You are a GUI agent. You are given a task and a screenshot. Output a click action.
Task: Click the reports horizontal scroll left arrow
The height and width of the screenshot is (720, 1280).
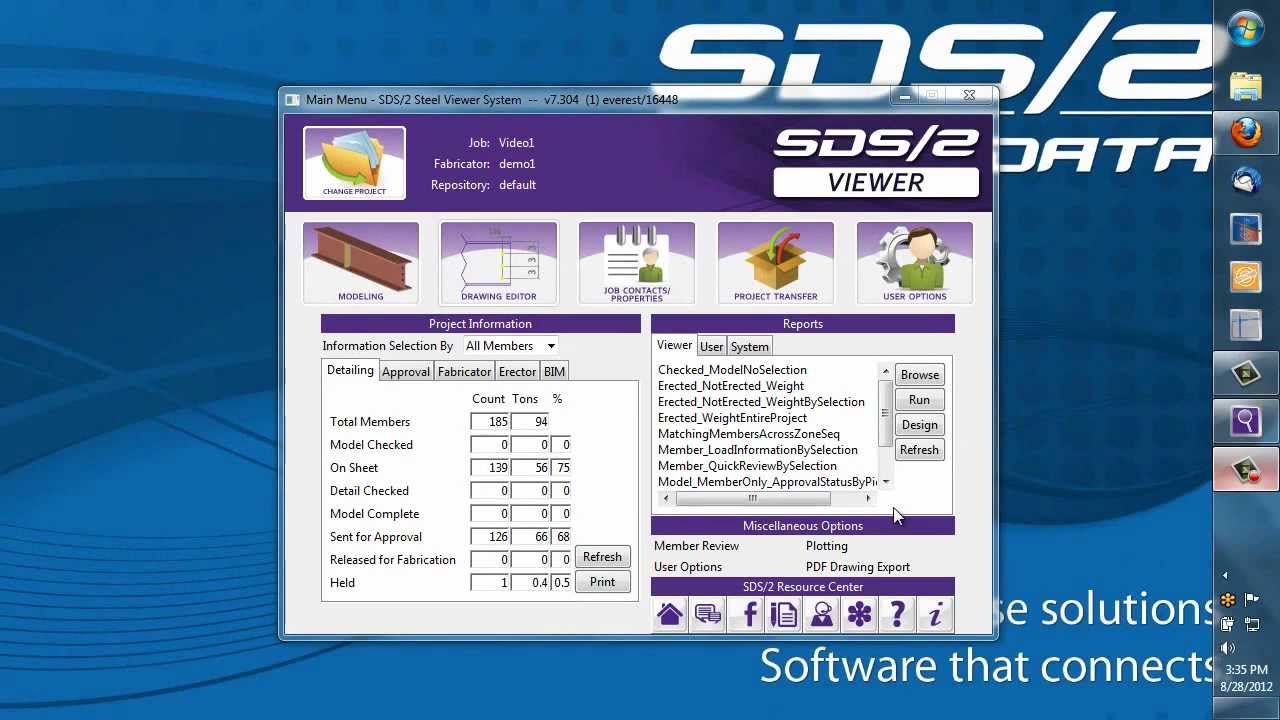pos(666,498)
